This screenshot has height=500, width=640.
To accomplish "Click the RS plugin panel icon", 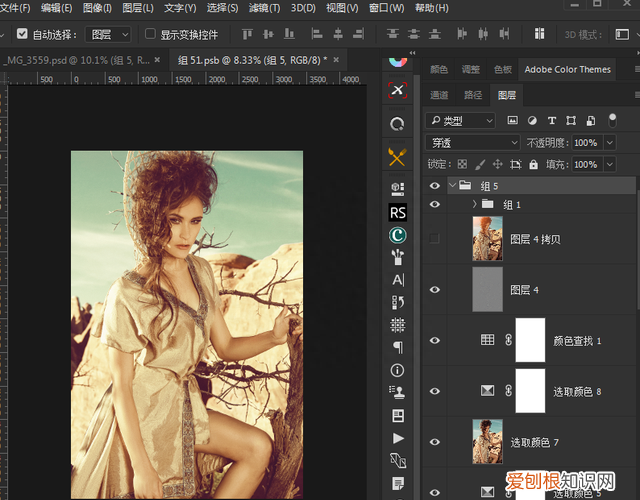I will [397, 213].
